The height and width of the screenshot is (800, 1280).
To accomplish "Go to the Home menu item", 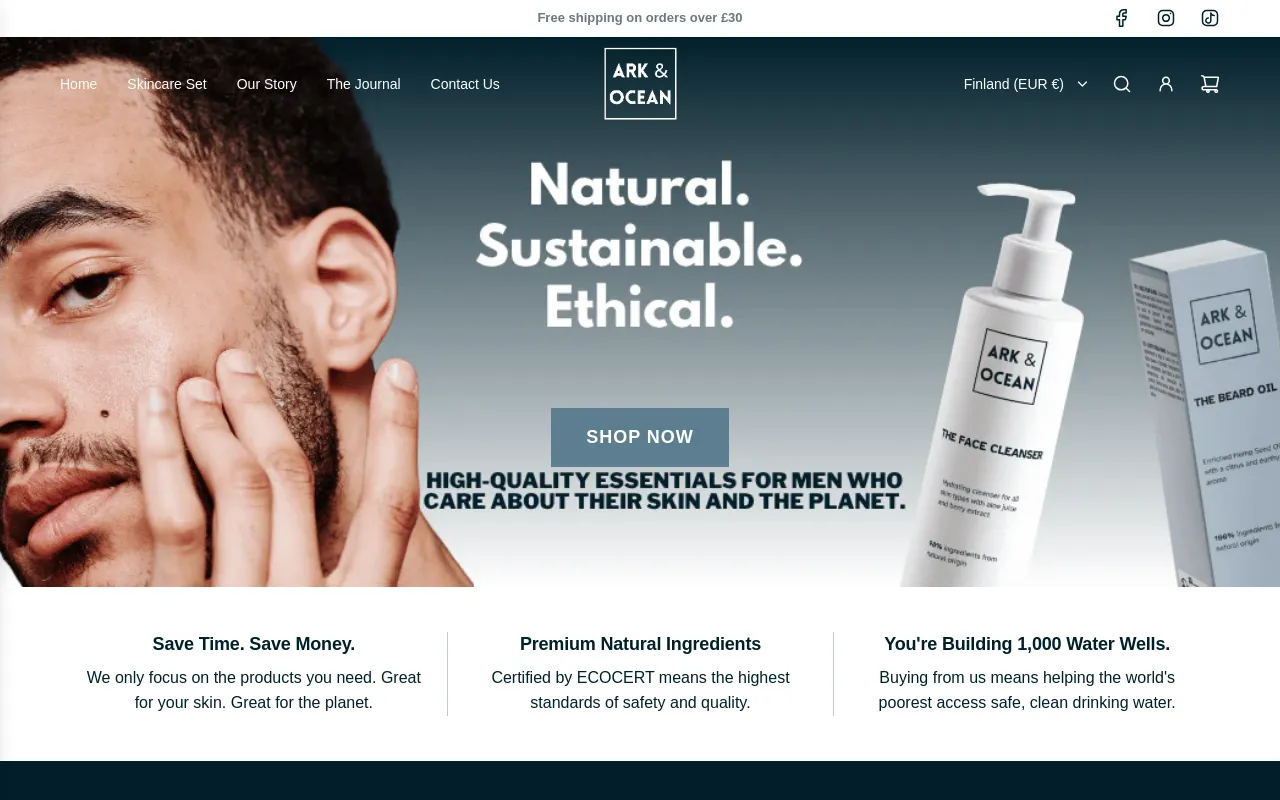I will click(78, 84).
